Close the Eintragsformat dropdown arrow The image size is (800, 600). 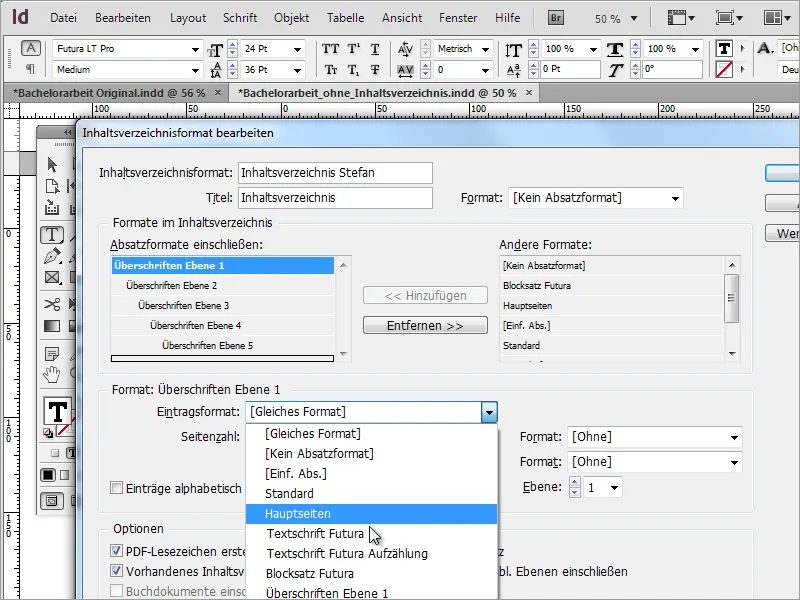pyautogui.click(x=489, y=412)
